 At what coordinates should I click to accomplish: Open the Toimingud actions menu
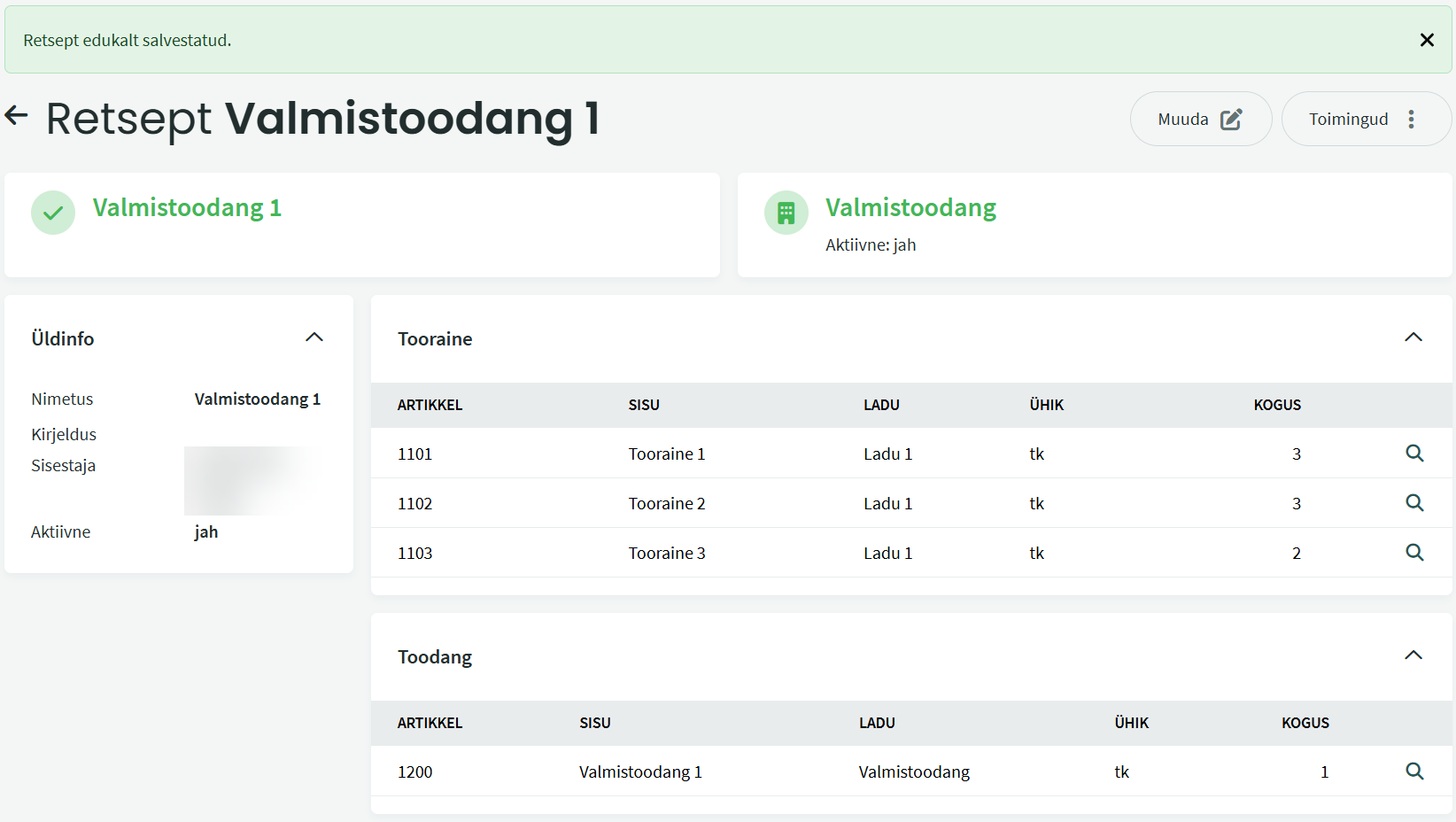[x=1365, y=120]
